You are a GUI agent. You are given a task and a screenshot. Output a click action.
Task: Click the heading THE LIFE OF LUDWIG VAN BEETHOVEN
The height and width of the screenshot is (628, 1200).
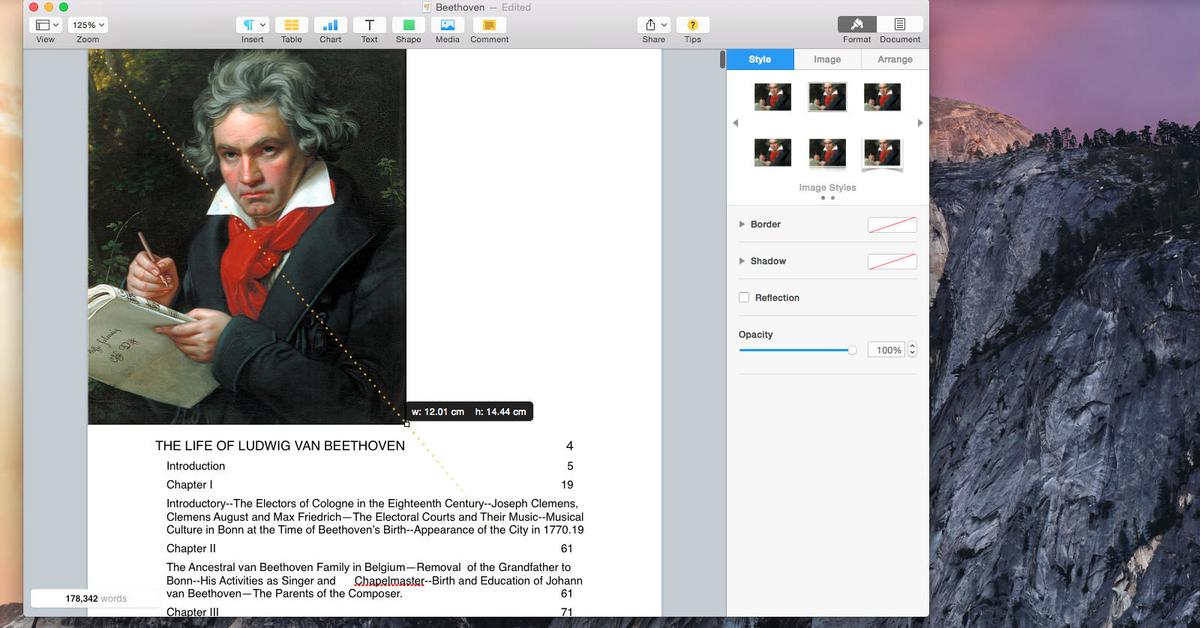pyautogui.click(x=280, y=446)
